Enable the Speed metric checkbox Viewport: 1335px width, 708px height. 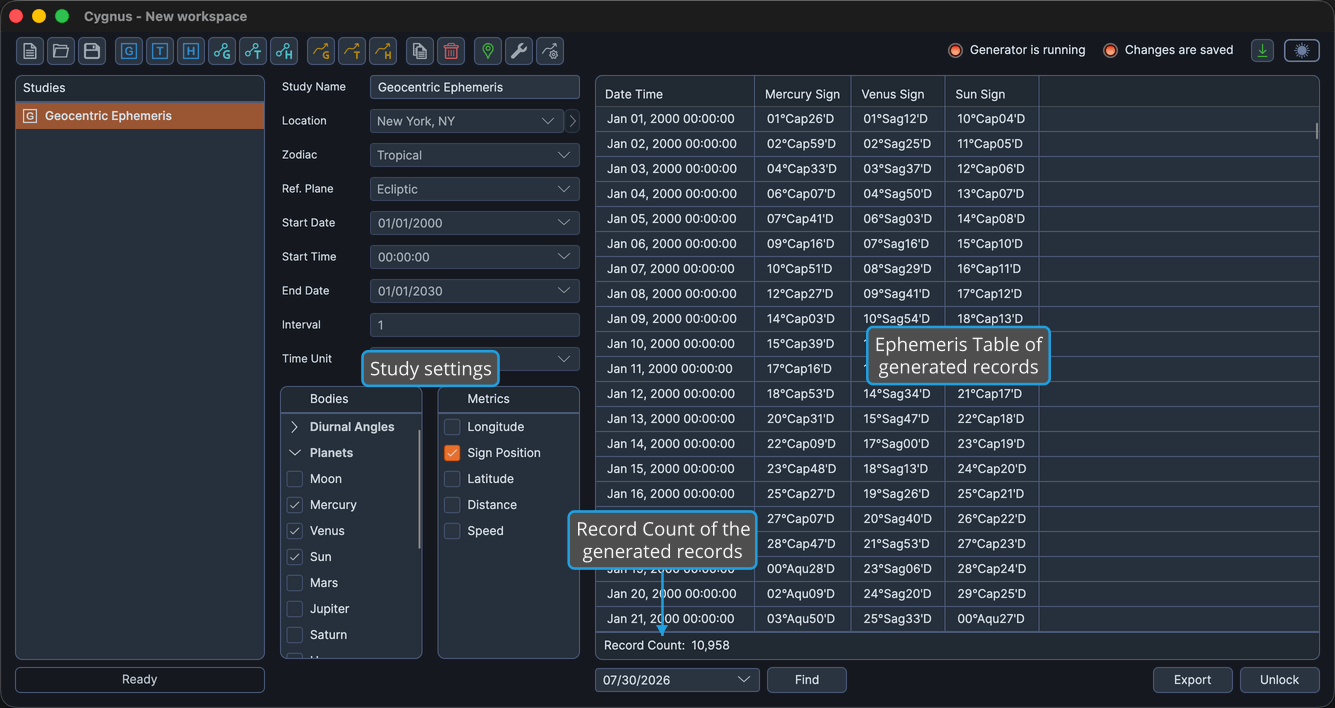point(452,531)
